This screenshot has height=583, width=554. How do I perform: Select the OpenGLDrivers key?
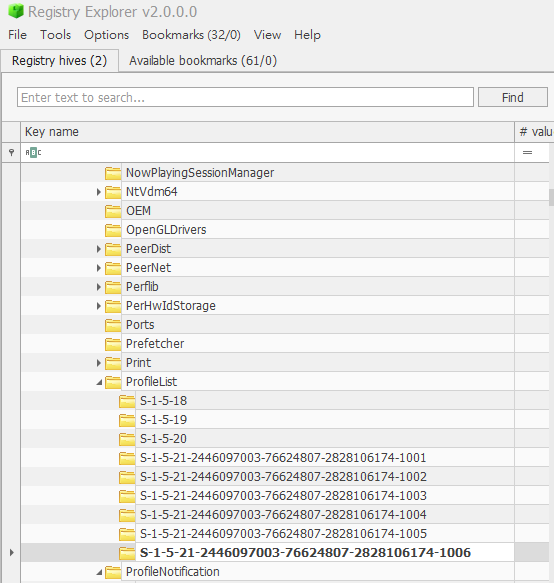(166, 230)
